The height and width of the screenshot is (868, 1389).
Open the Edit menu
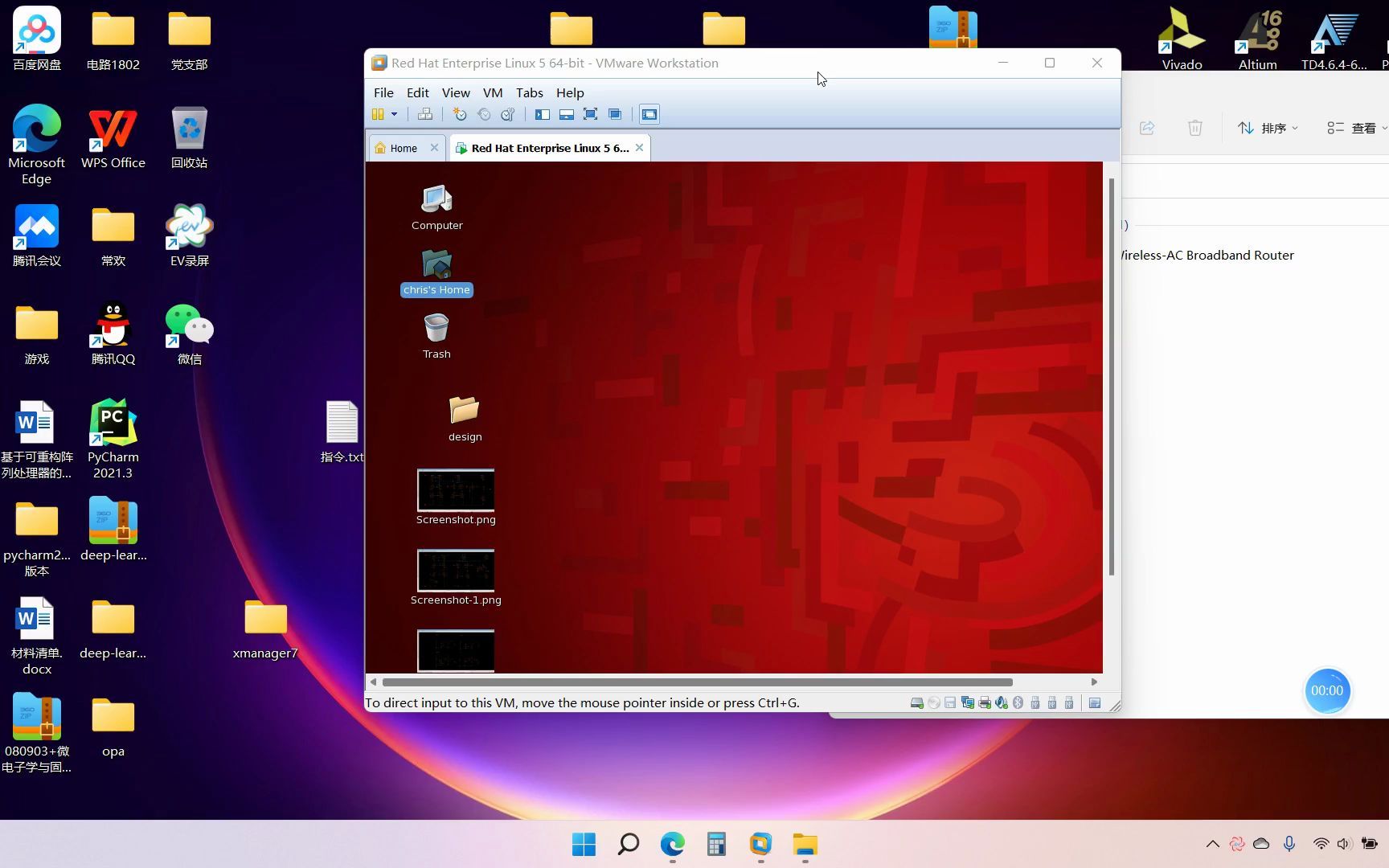coord(418,93)
